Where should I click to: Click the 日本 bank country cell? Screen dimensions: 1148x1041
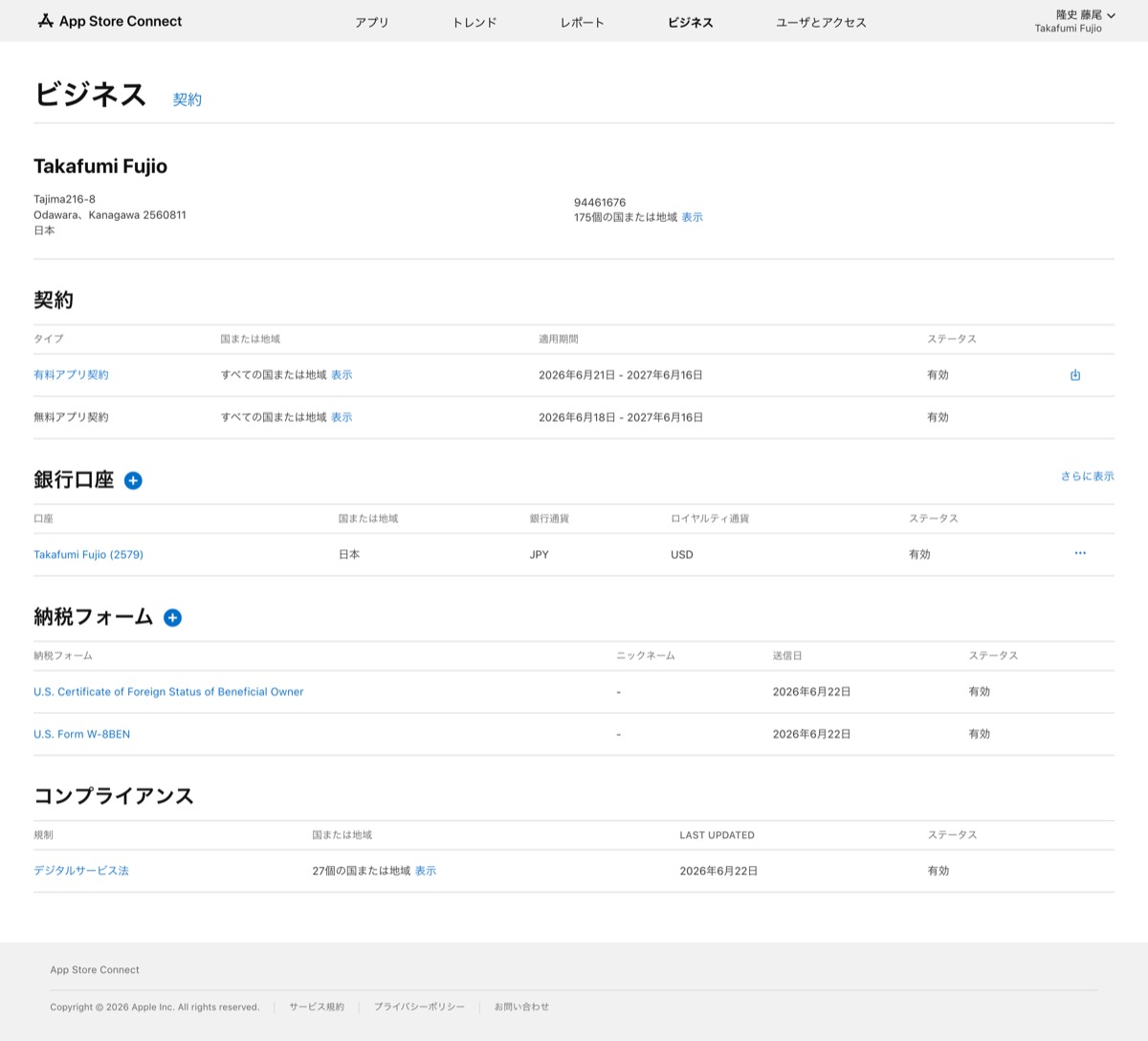pyautogui.click(x=349, y=555)
